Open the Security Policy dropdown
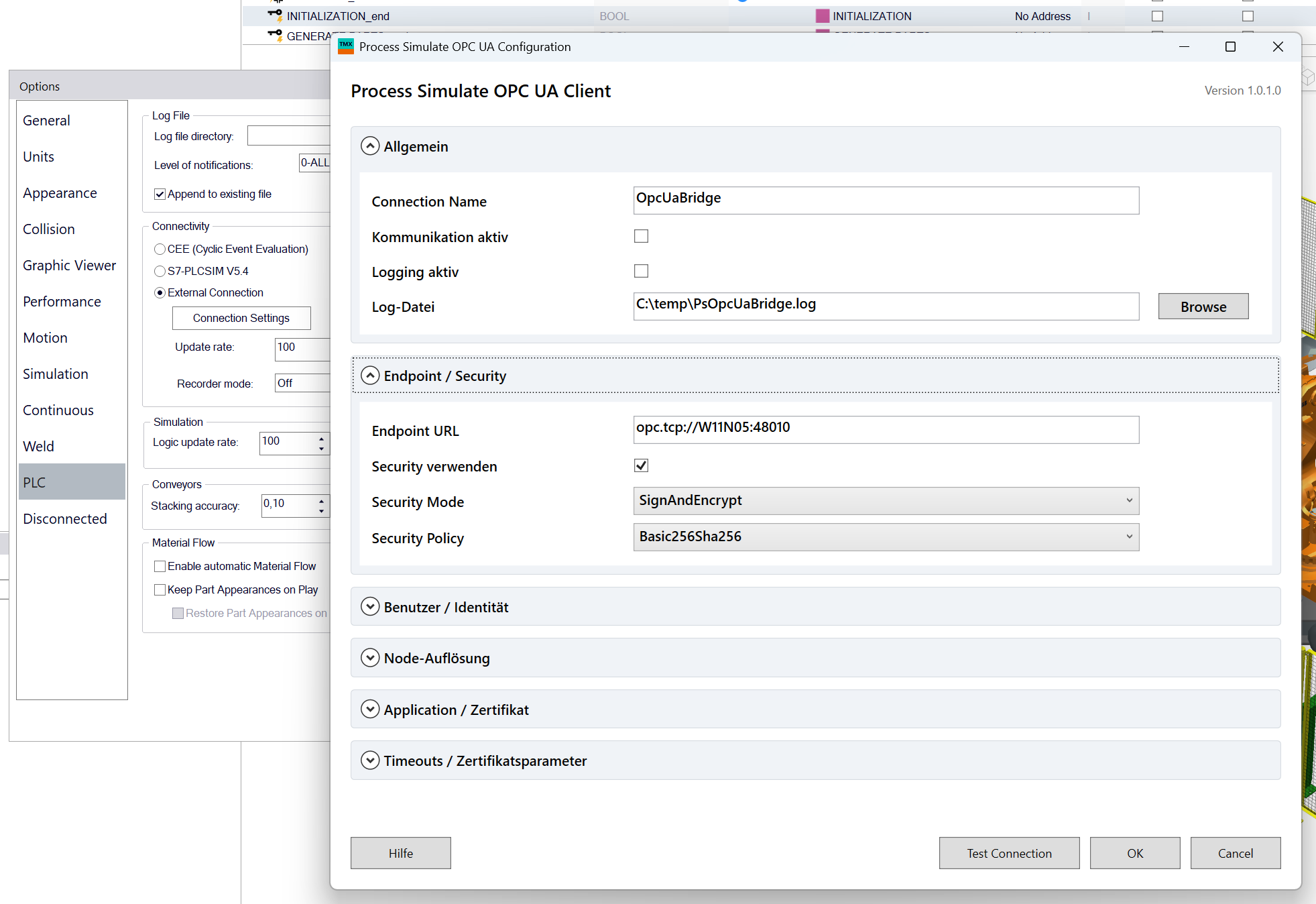 pyautogui.click(x=886, y=537)
